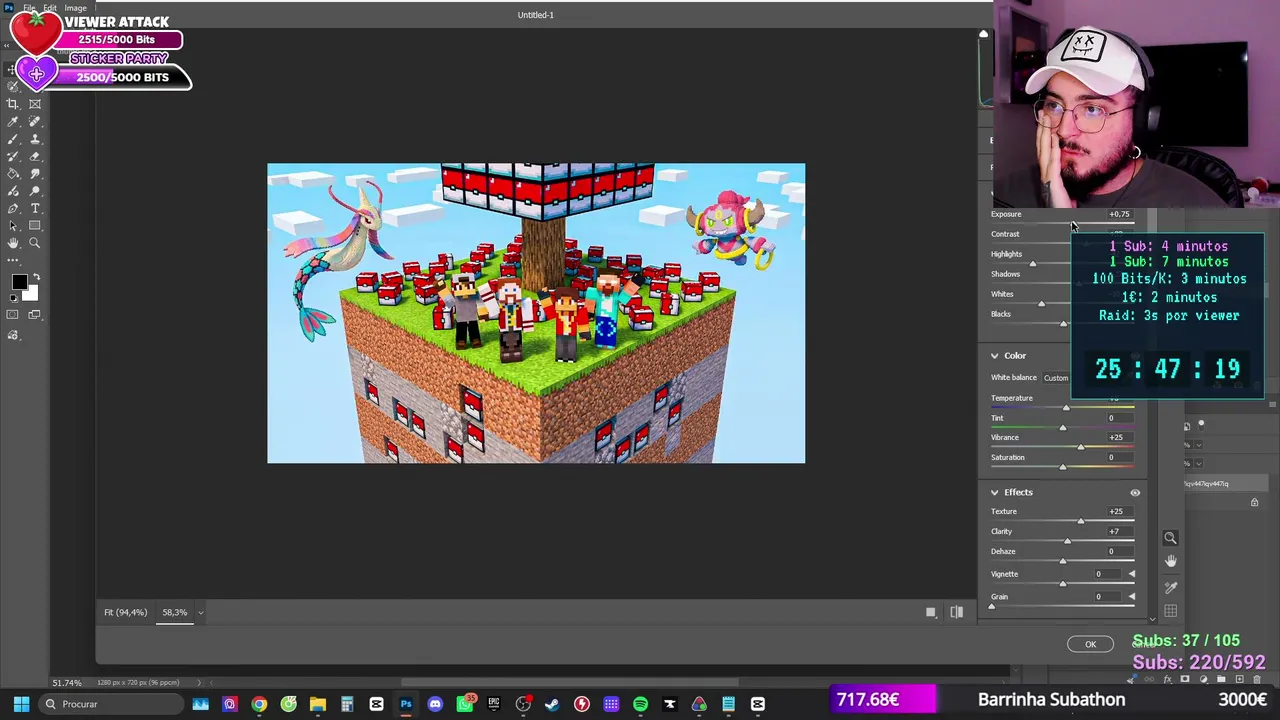Select the Pen tool
The image size is (1280, 720).
click(13, 208)
